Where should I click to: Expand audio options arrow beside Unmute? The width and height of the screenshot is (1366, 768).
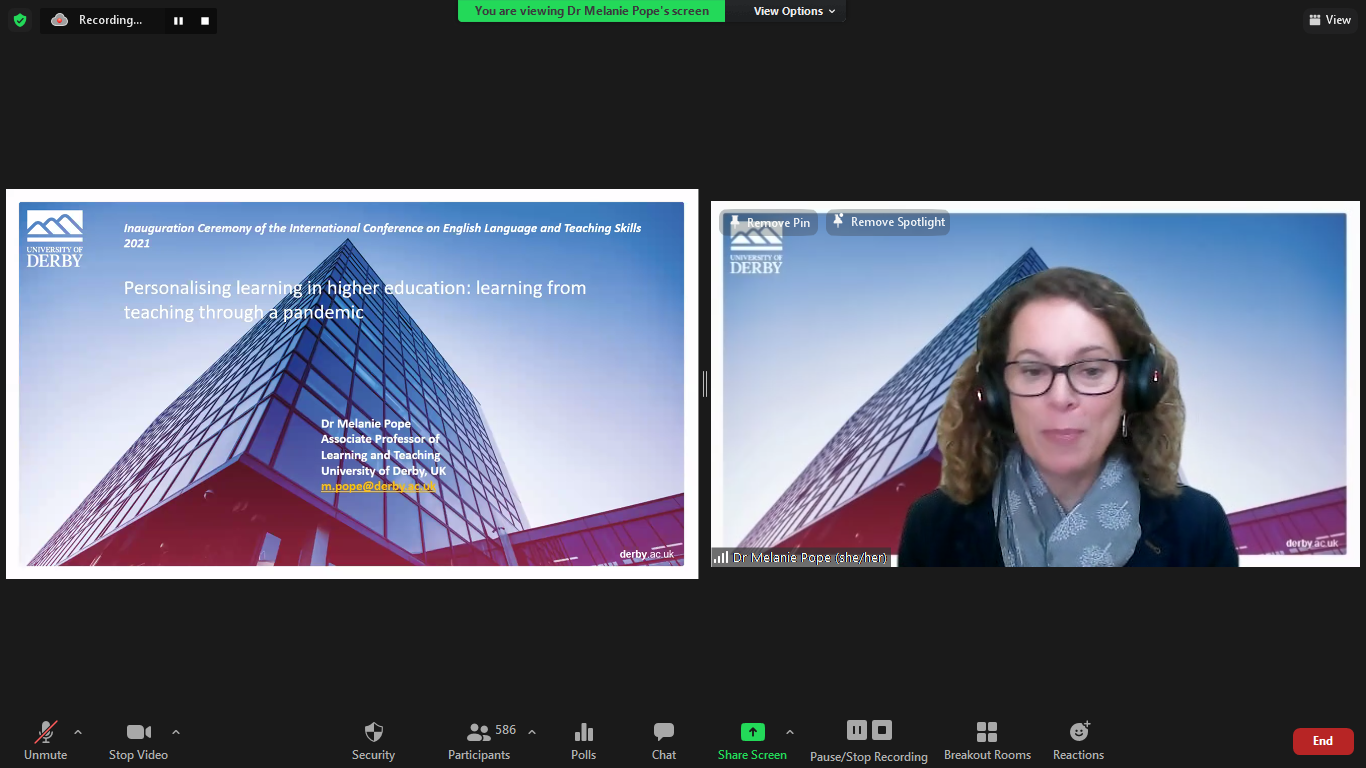click(78, 732)
